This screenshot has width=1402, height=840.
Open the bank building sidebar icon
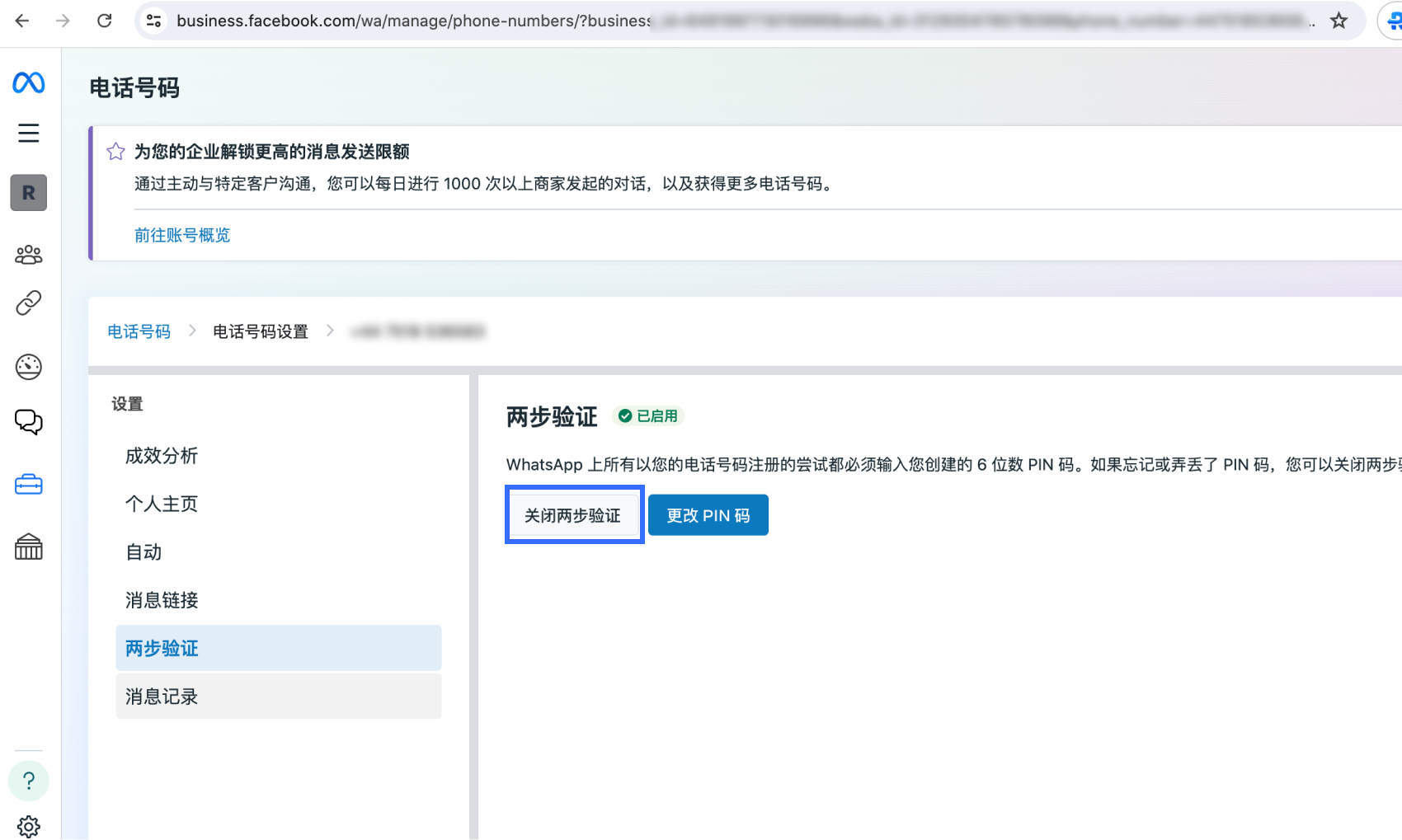click(x=29, y=547)
